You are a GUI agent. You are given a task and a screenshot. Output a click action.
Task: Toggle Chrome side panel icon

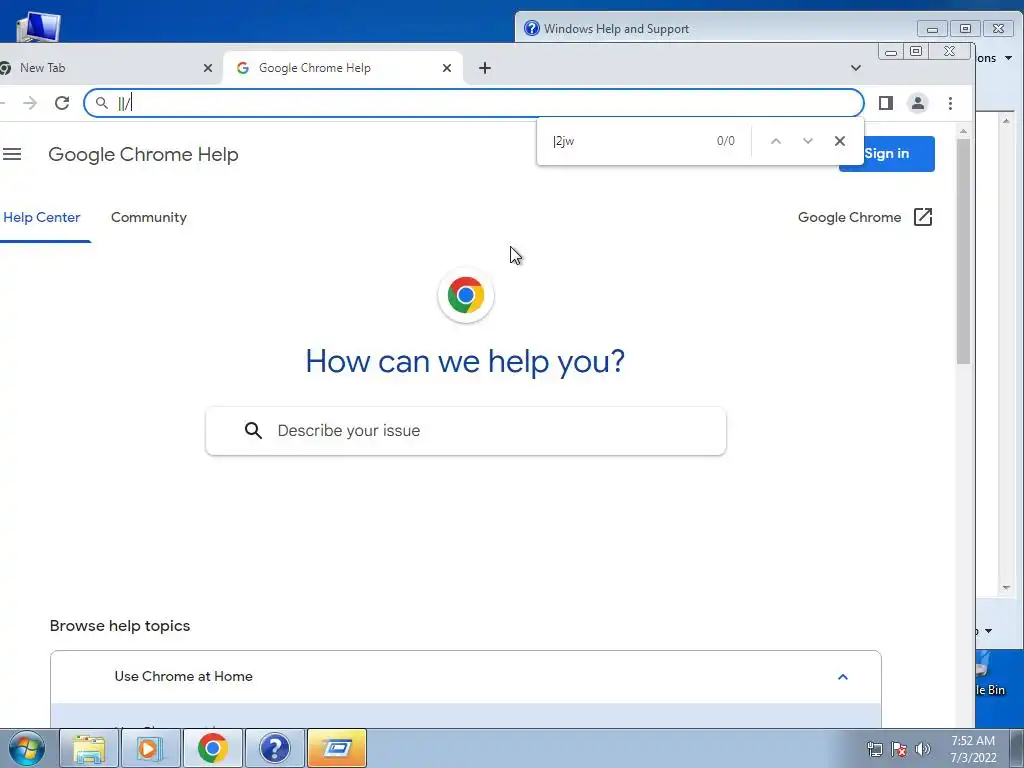click(886, 103)
